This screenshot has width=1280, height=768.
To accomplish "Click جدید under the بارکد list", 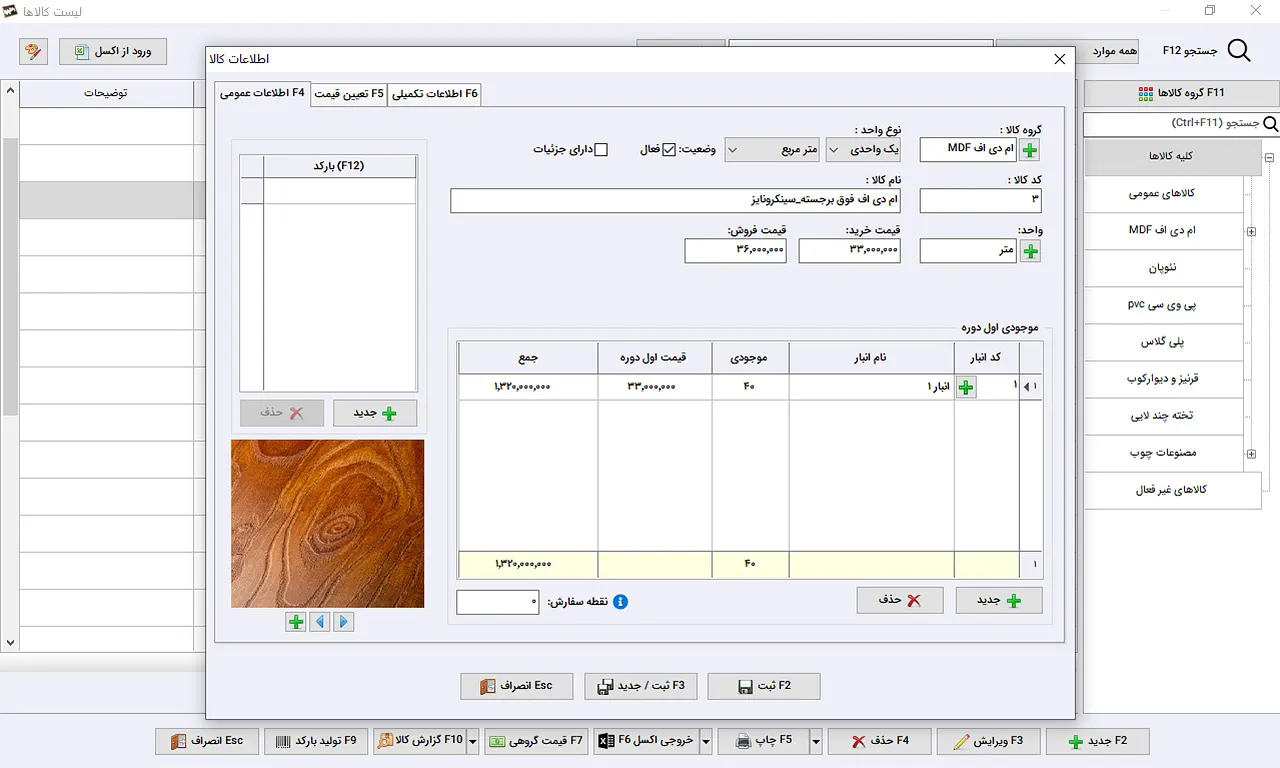I will [x=375, y=413].
